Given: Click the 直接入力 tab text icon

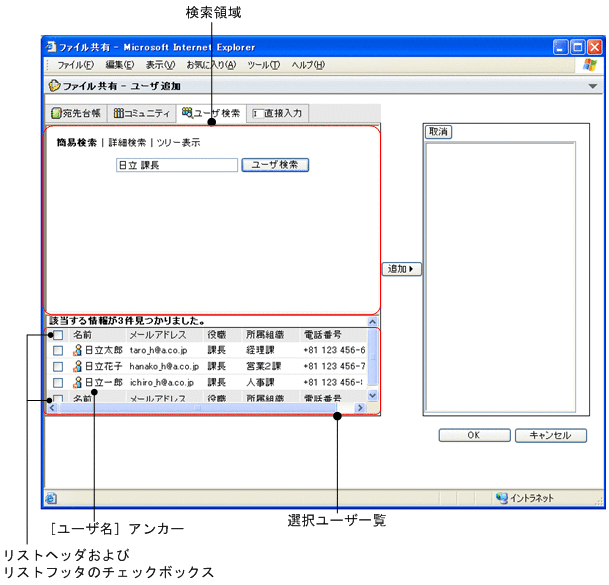Looking at the screenshot, I should point(257,113).
